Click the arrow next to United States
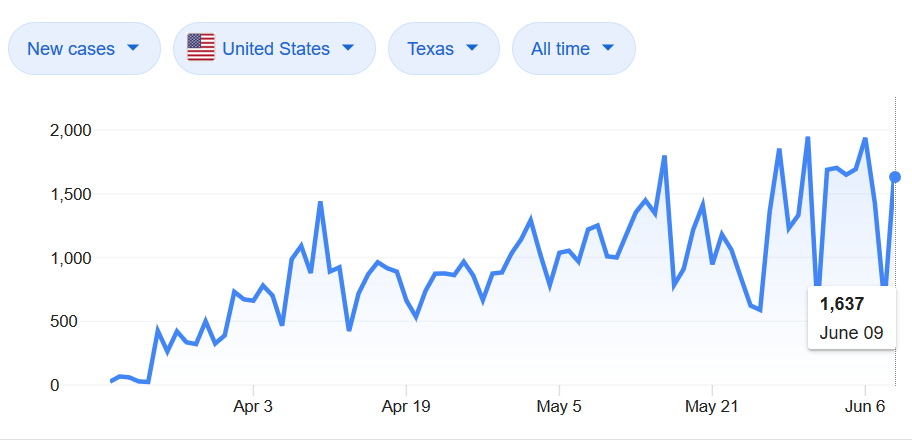 point(348,48)
